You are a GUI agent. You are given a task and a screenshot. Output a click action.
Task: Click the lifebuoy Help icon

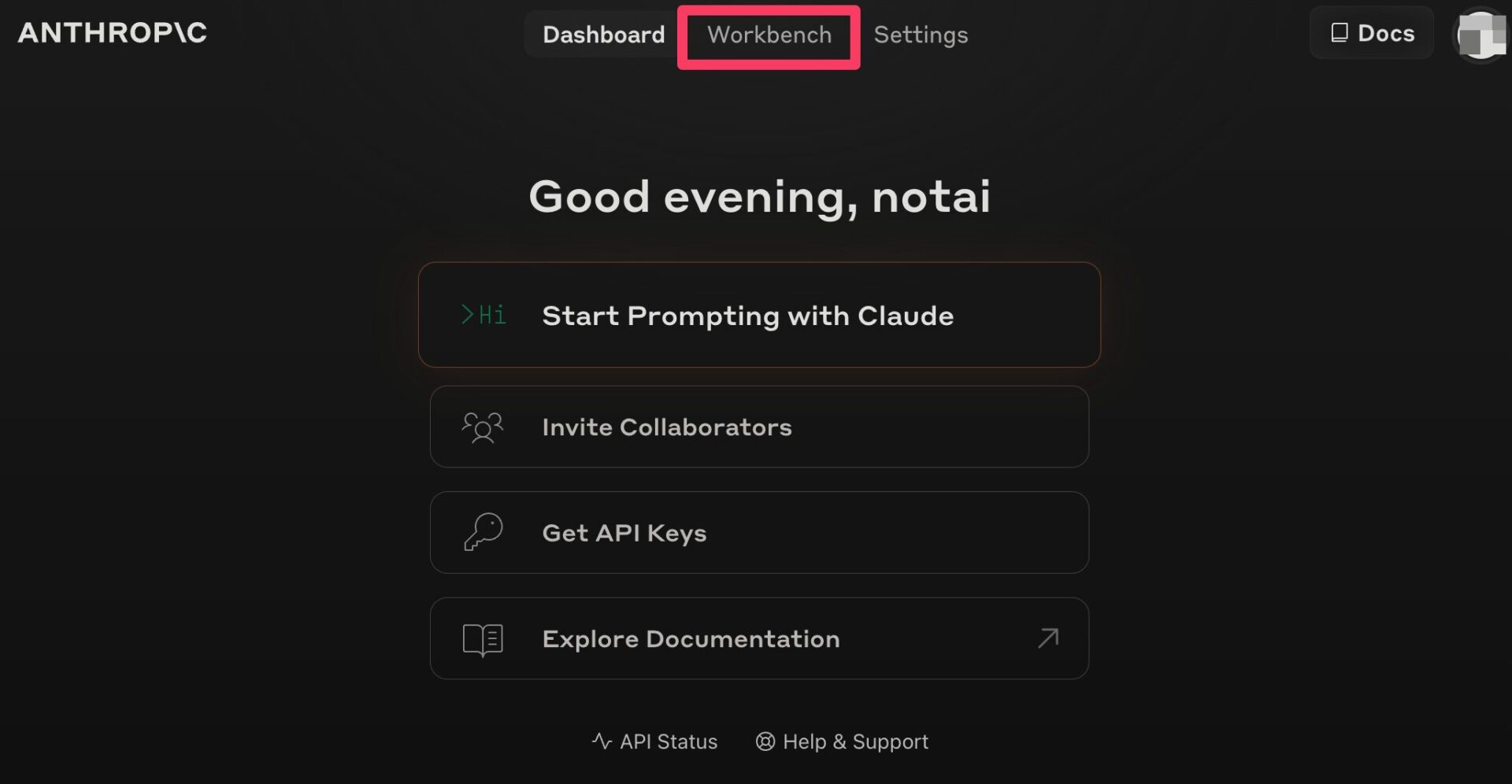[x=765, y=741]
